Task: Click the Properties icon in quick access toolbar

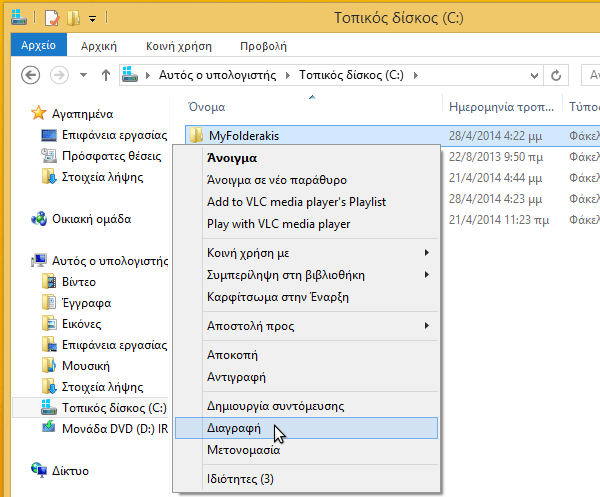Action: click(52, 17)
